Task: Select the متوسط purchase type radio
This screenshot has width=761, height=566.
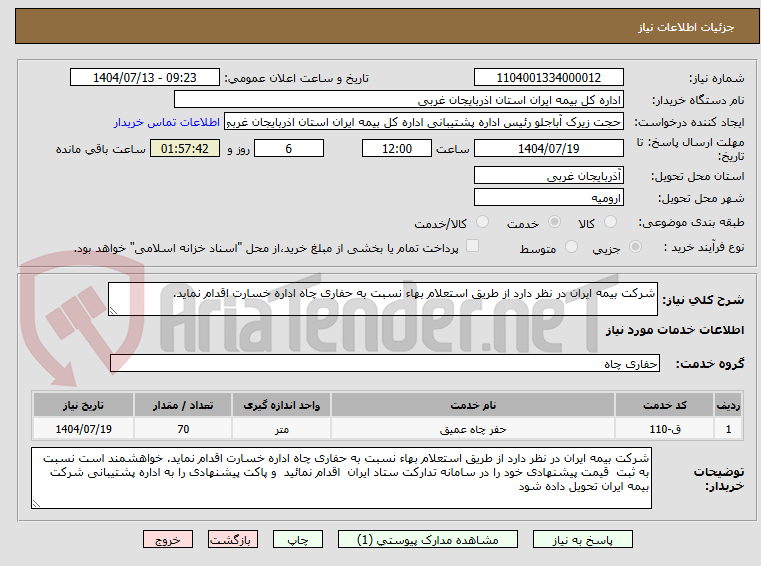Action: (x=572, y=247)
